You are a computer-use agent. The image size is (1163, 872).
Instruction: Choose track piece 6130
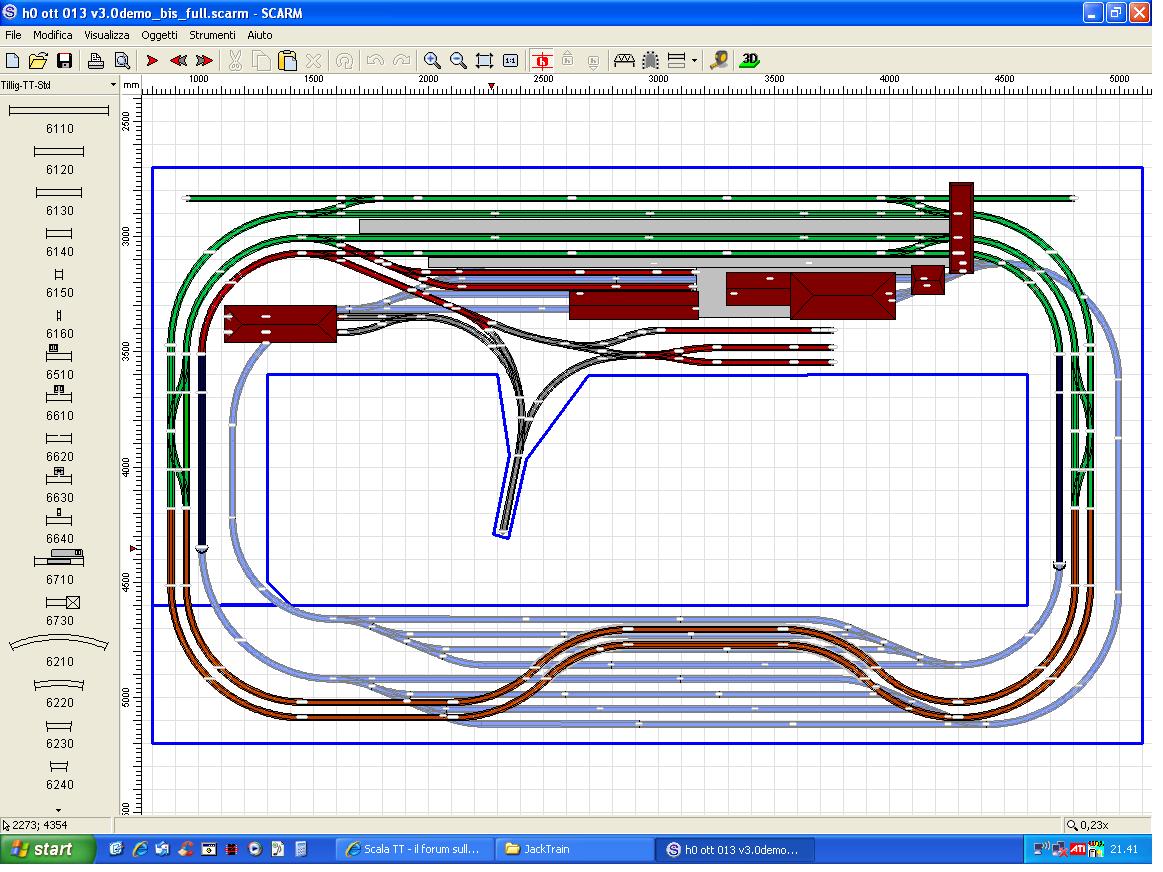coord(59,201)
